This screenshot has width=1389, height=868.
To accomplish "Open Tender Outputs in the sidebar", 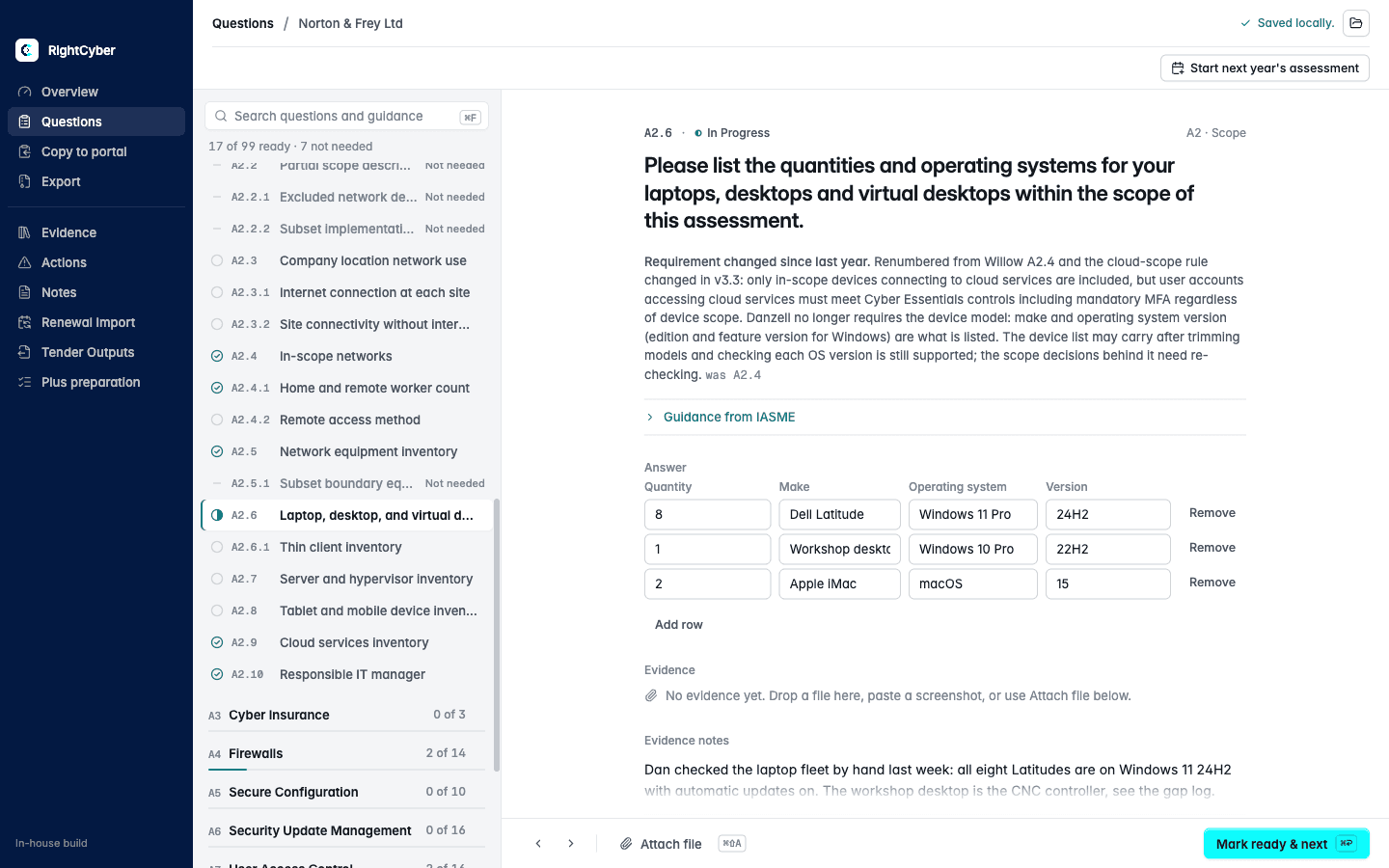I will 96,352.
